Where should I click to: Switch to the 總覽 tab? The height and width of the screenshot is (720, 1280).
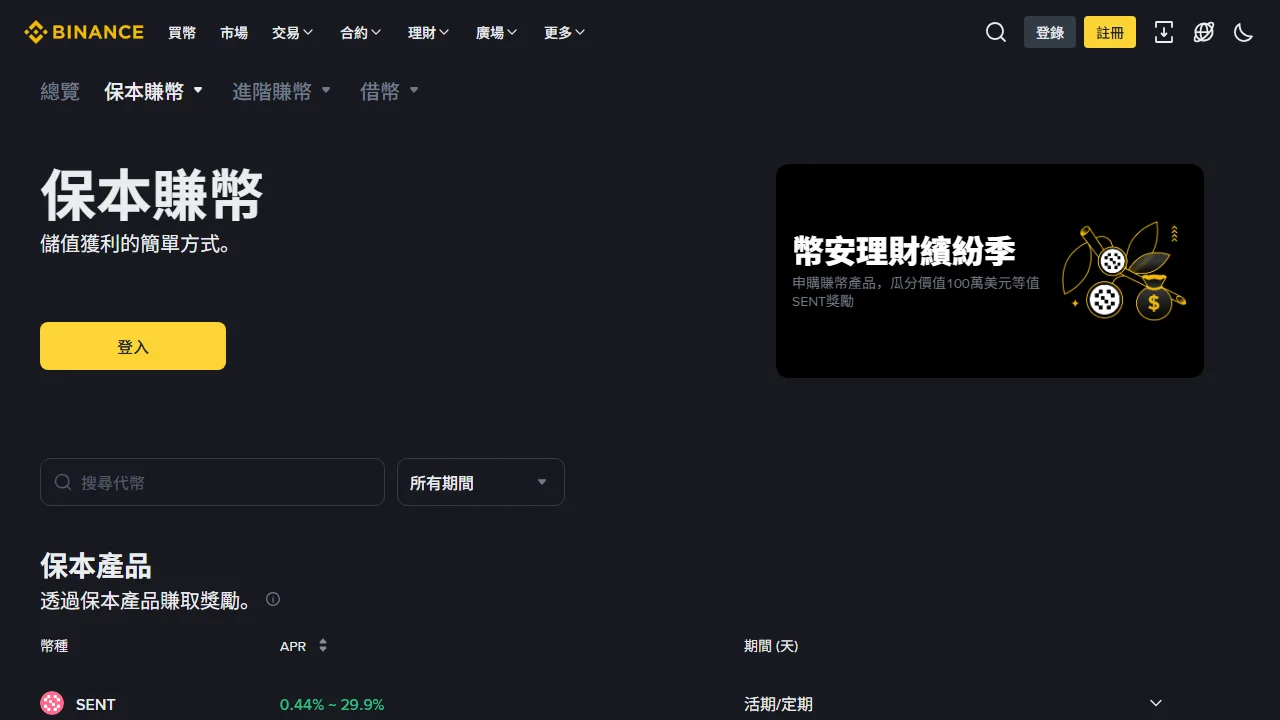tap(60, 91)
